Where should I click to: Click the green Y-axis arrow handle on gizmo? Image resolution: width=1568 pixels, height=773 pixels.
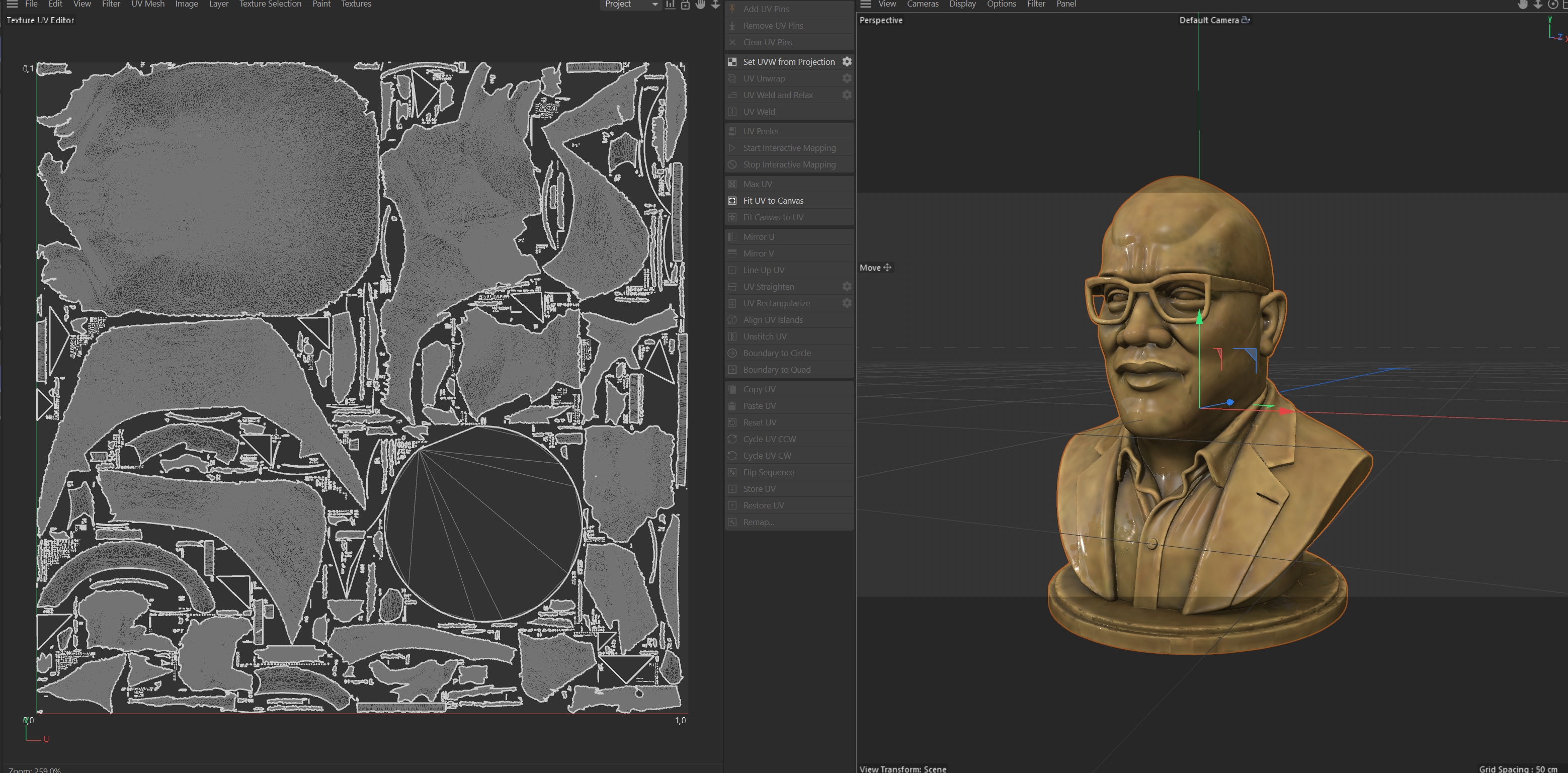click(x=1199, y=317)
